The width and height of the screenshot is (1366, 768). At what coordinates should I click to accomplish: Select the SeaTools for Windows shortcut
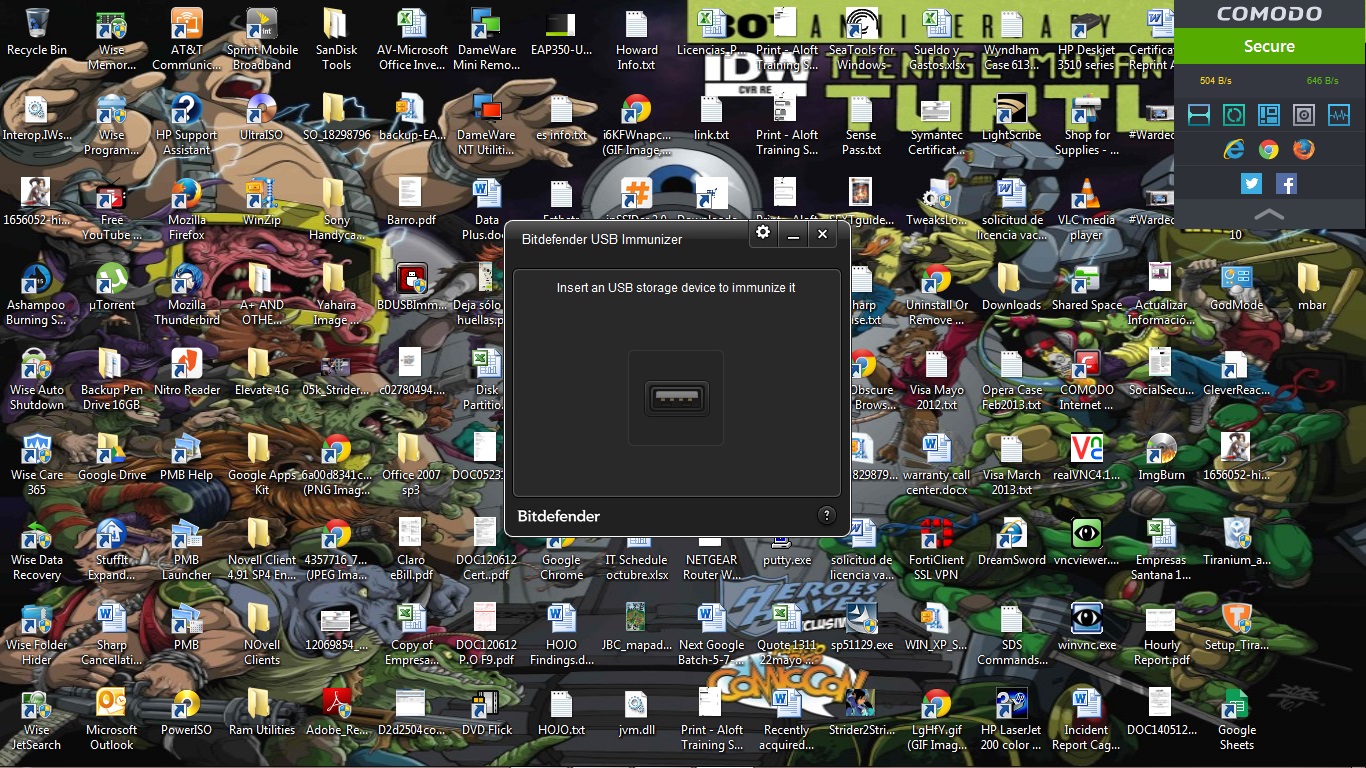tap(862, 40)
